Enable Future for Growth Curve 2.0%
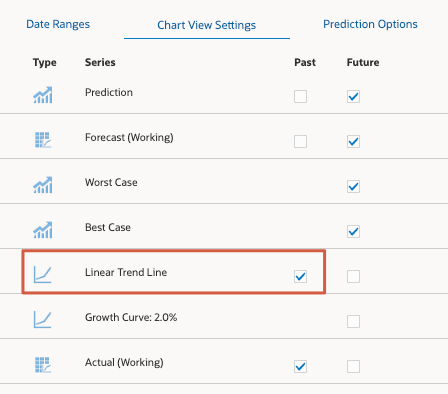 tap(353, 322)
